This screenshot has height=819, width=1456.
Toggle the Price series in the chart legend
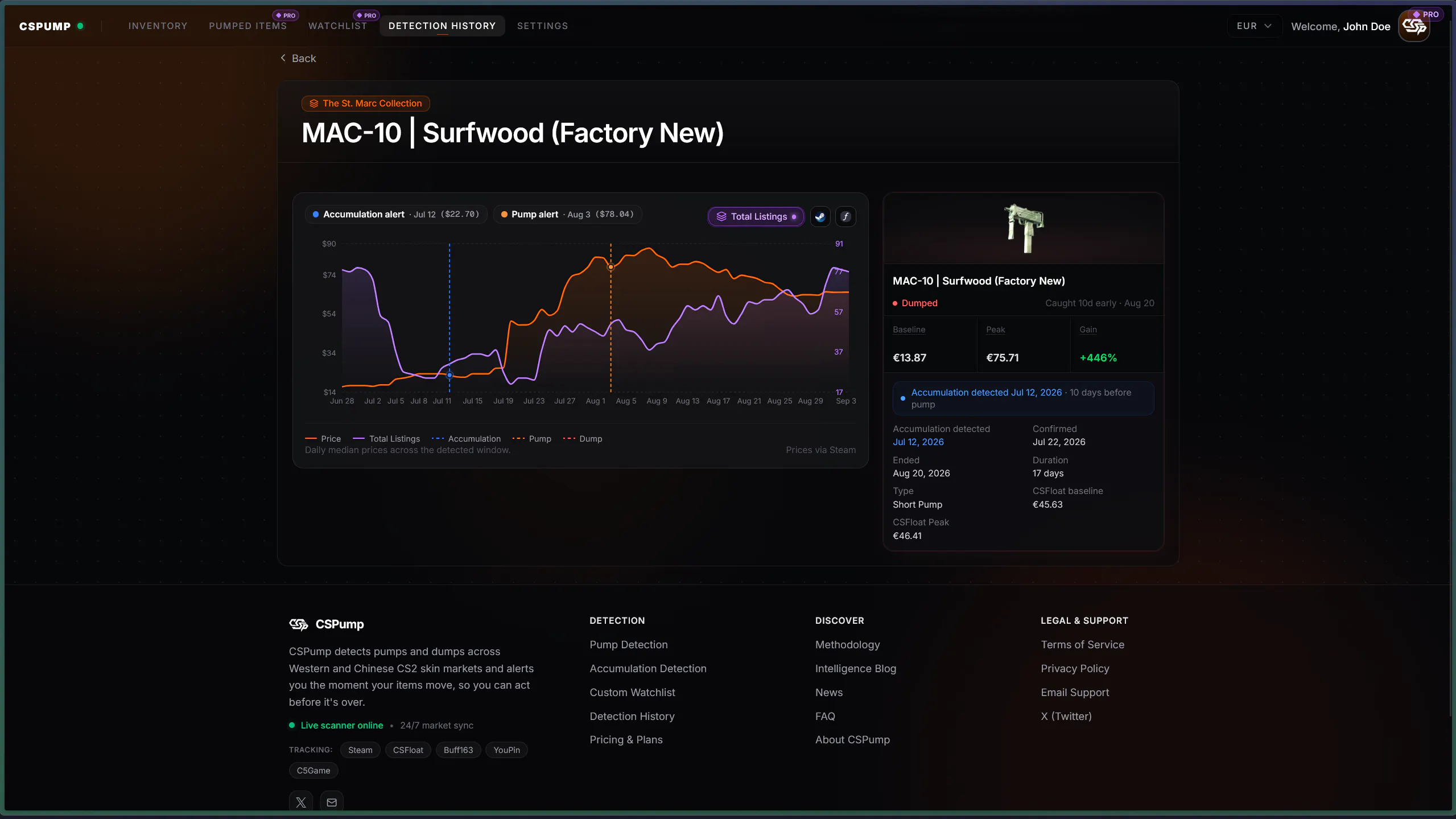pos(323,438)
